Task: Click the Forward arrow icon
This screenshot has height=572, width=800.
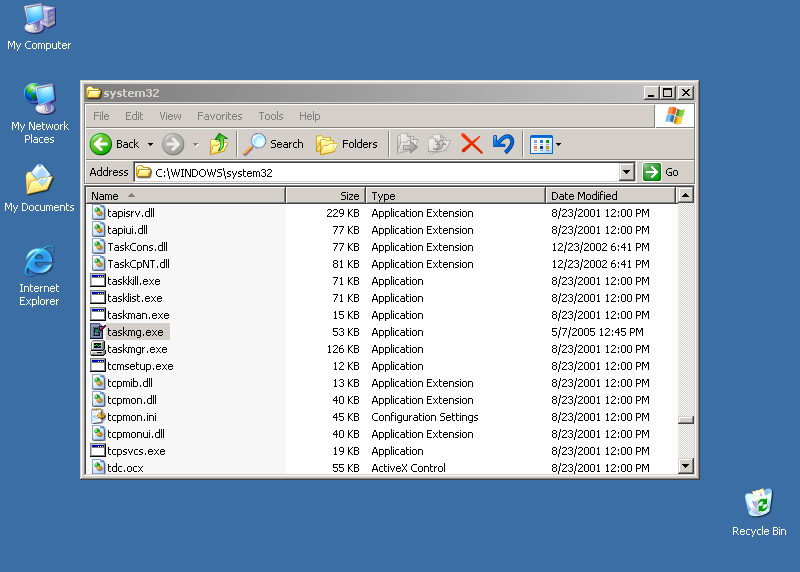Action: coord(173,144)
